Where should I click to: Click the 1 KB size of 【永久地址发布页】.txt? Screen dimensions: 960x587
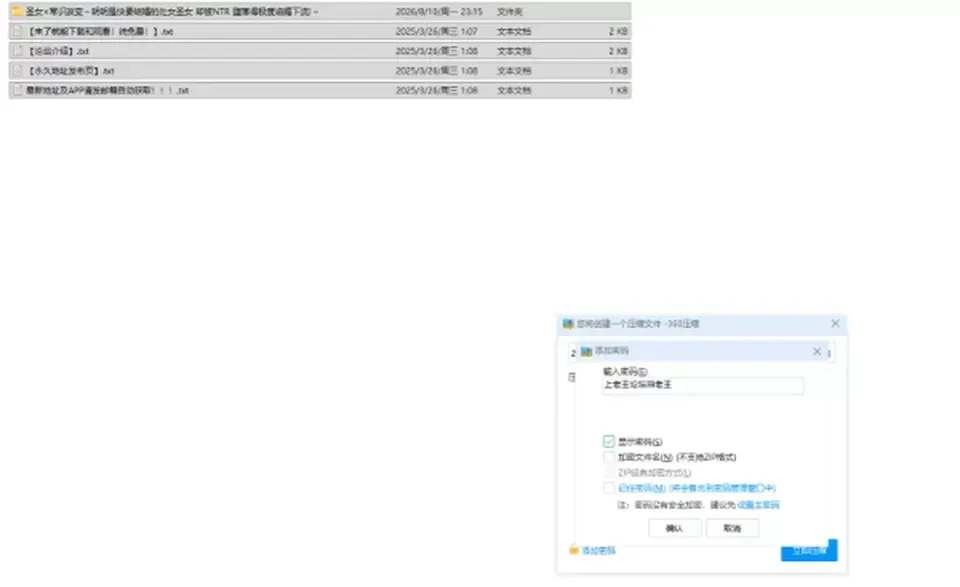click(x=618, y=70)
